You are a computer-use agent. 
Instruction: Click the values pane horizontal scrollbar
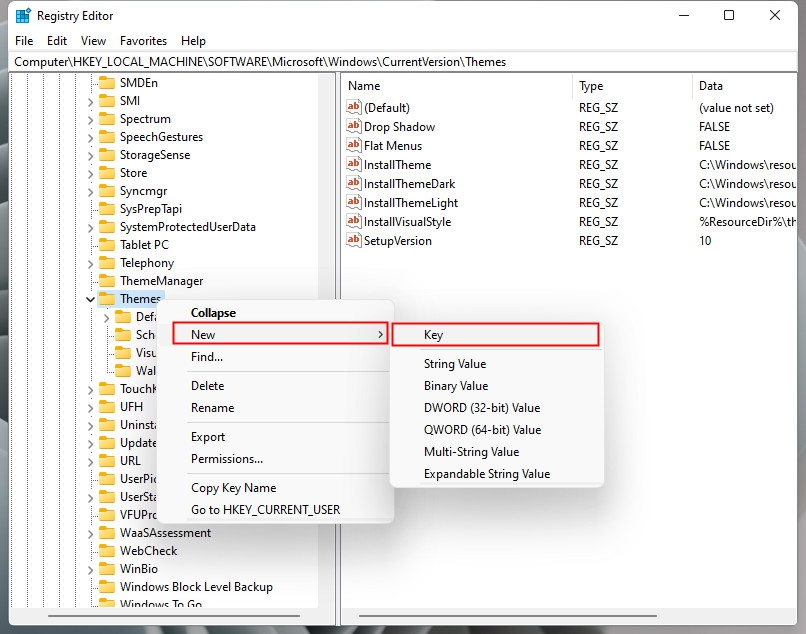pos(507,615)
